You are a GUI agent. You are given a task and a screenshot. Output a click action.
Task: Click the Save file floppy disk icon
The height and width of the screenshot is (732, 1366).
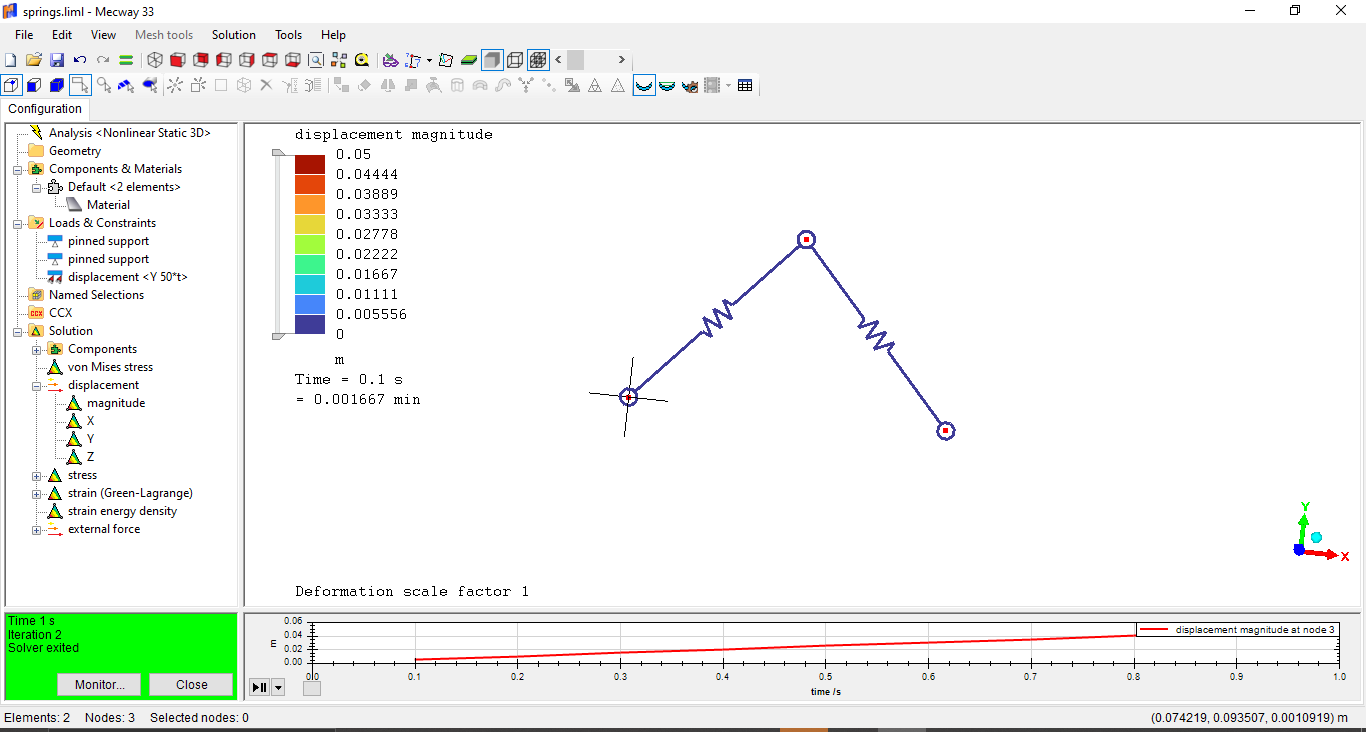click(x=57, y=60)
